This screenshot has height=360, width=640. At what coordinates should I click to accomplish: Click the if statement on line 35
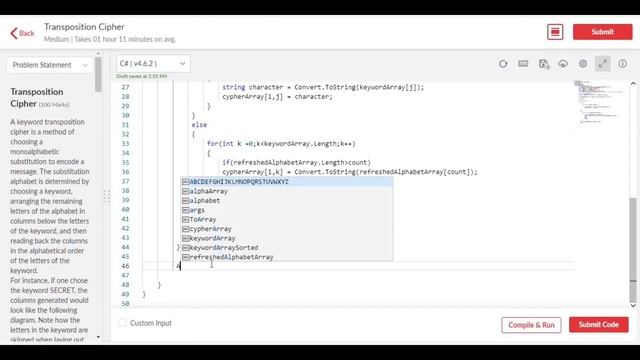pos(296,162)
